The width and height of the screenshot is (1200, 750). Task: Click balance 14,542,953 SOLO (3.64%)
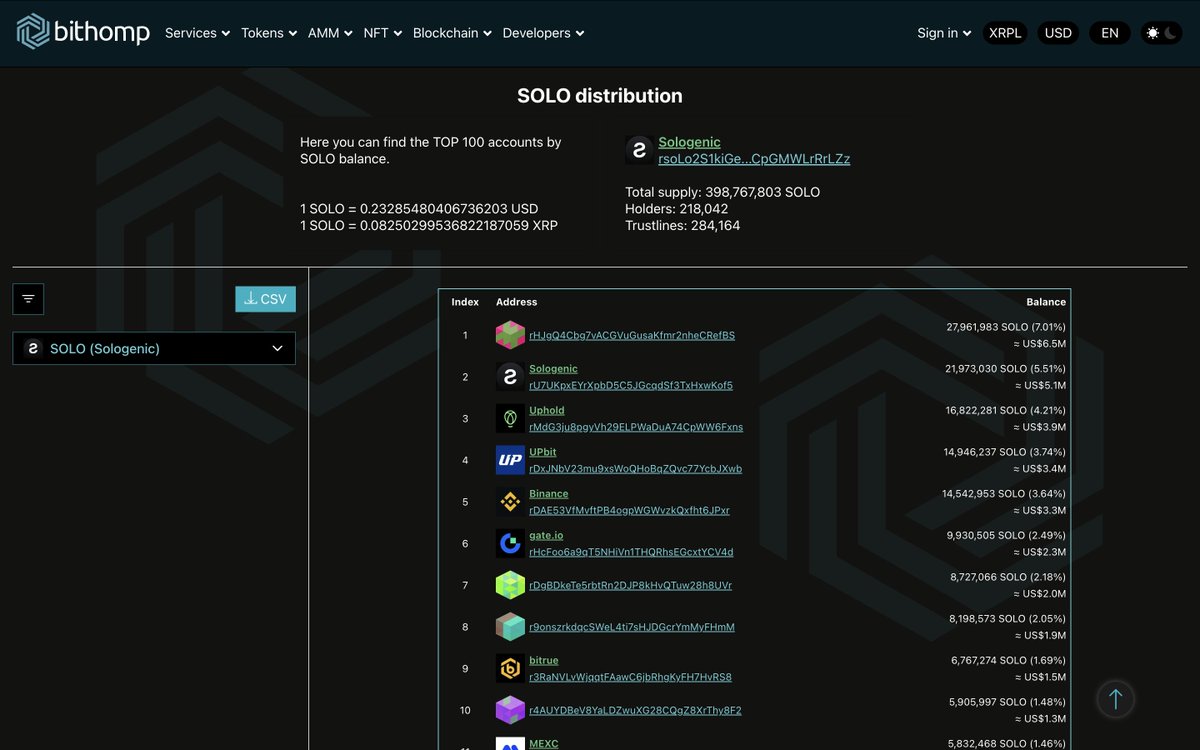coord(1004,494)
